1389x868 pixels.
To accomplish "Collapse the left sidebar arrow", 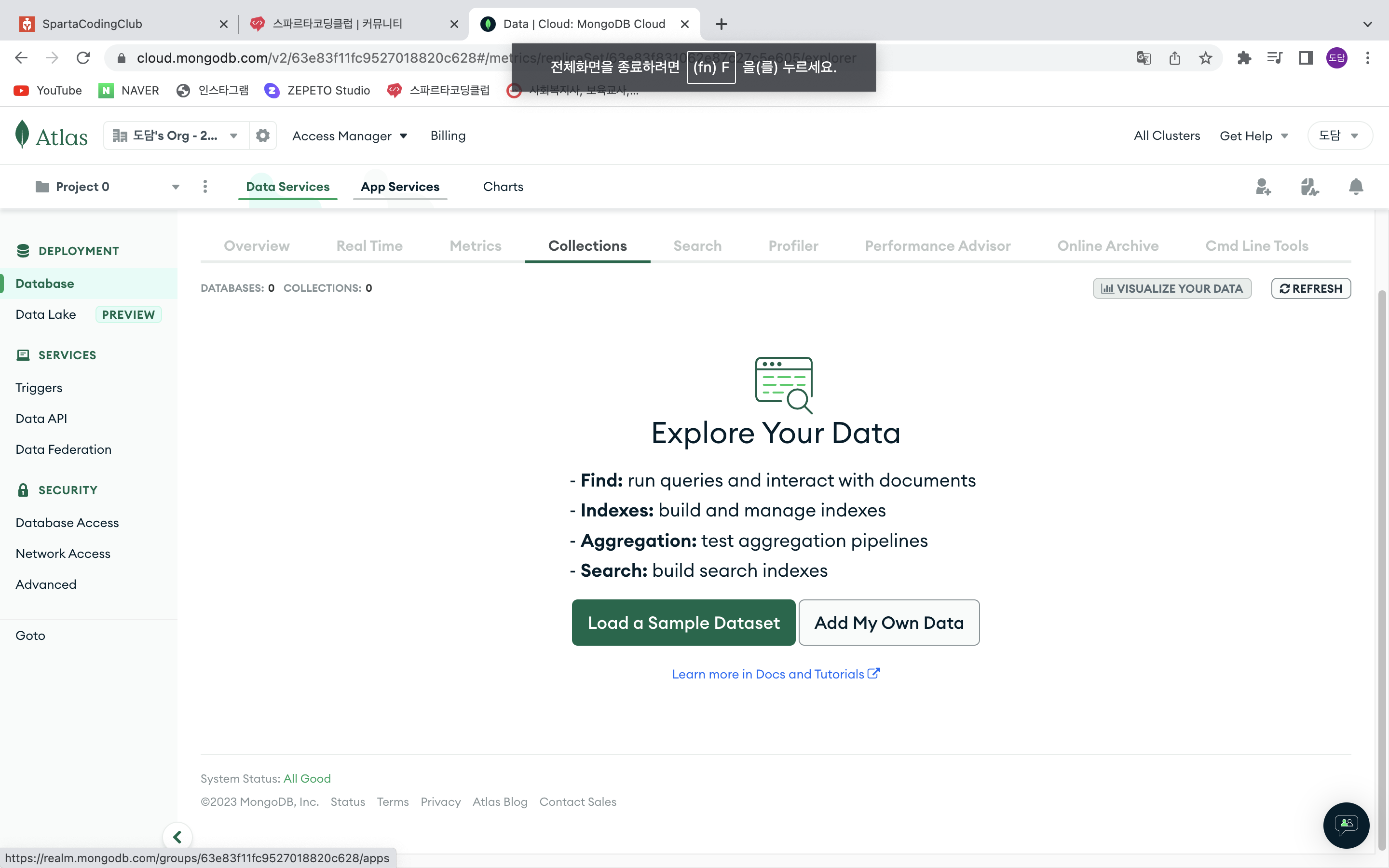I will (x=177, y=837).
